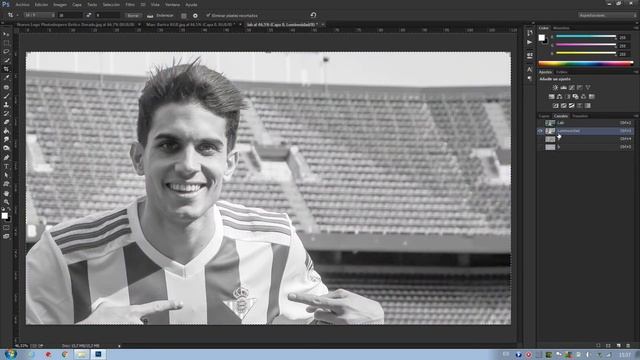Screen dimensions: 640x360
Task: Select the Clone Stamp tool
Action: pos(6,104)
